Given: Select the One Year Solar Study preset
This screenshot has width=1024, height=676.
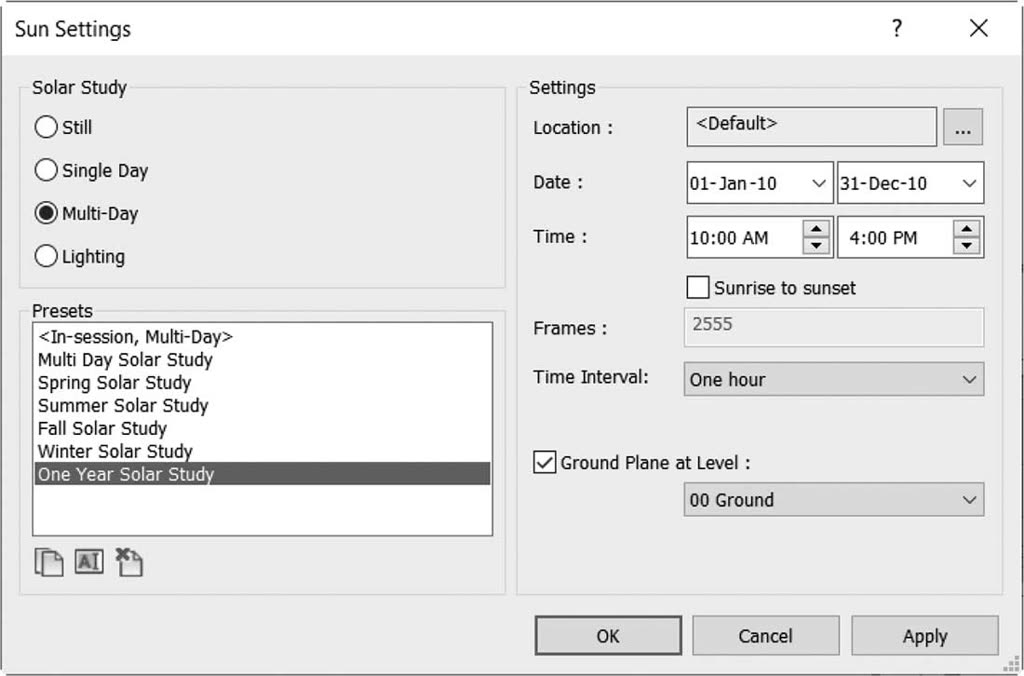Looking at the screenshot, I should 263,474.
